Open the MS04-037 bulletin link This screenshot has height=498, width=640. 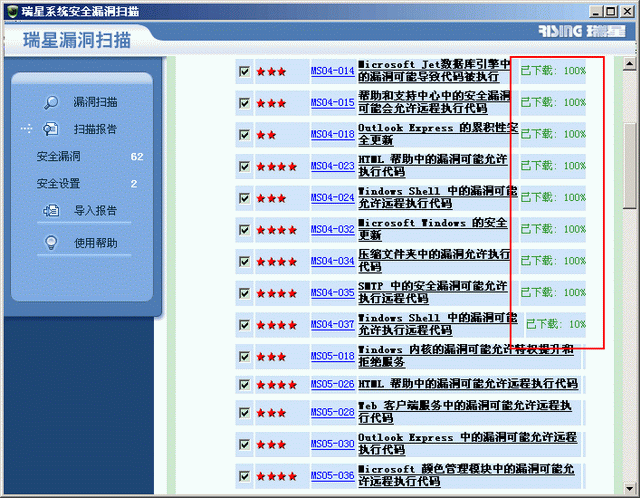333,325
